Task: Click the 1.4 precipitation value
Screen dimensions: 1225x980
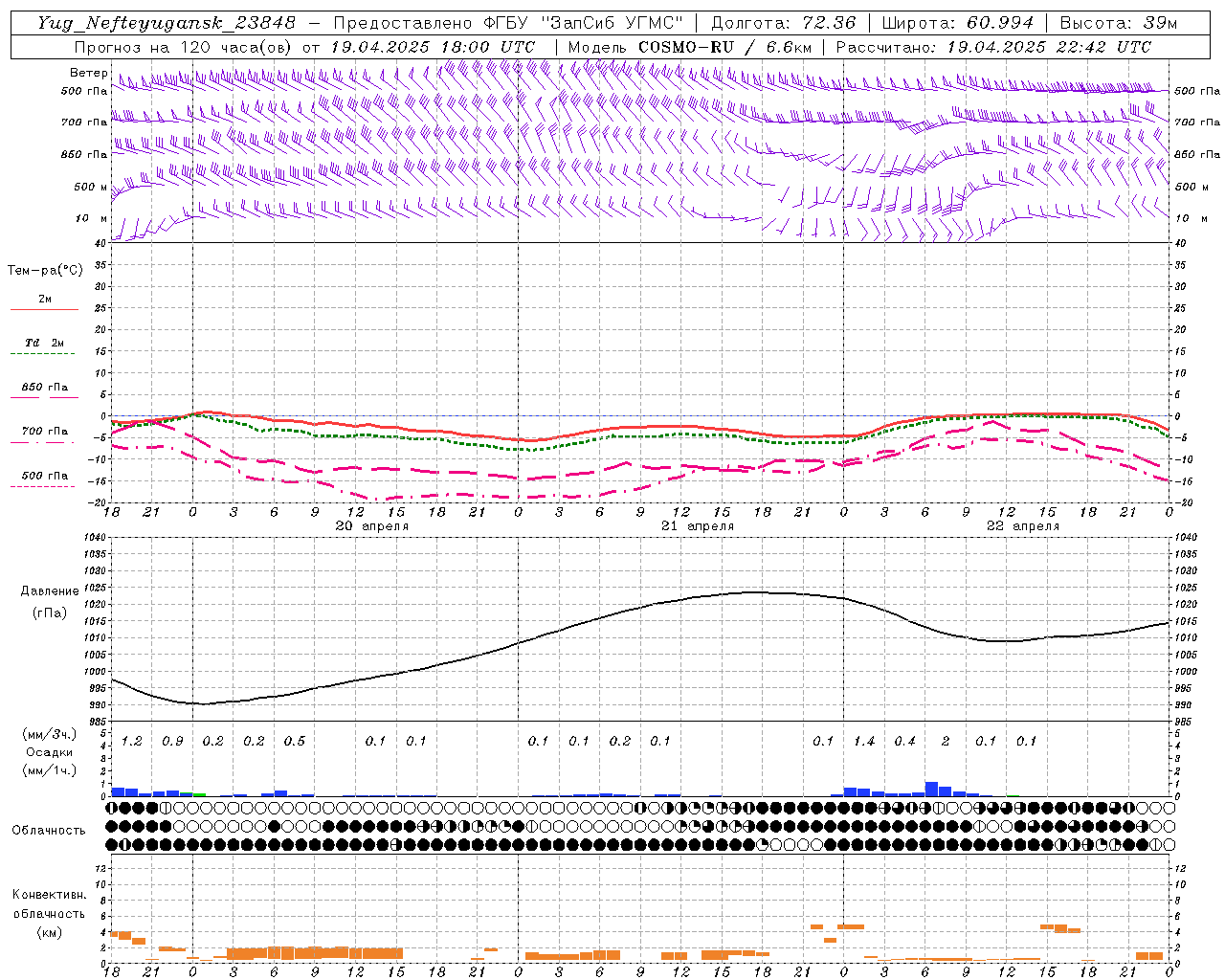Action: pyautogui.click(x=864, y=742)
